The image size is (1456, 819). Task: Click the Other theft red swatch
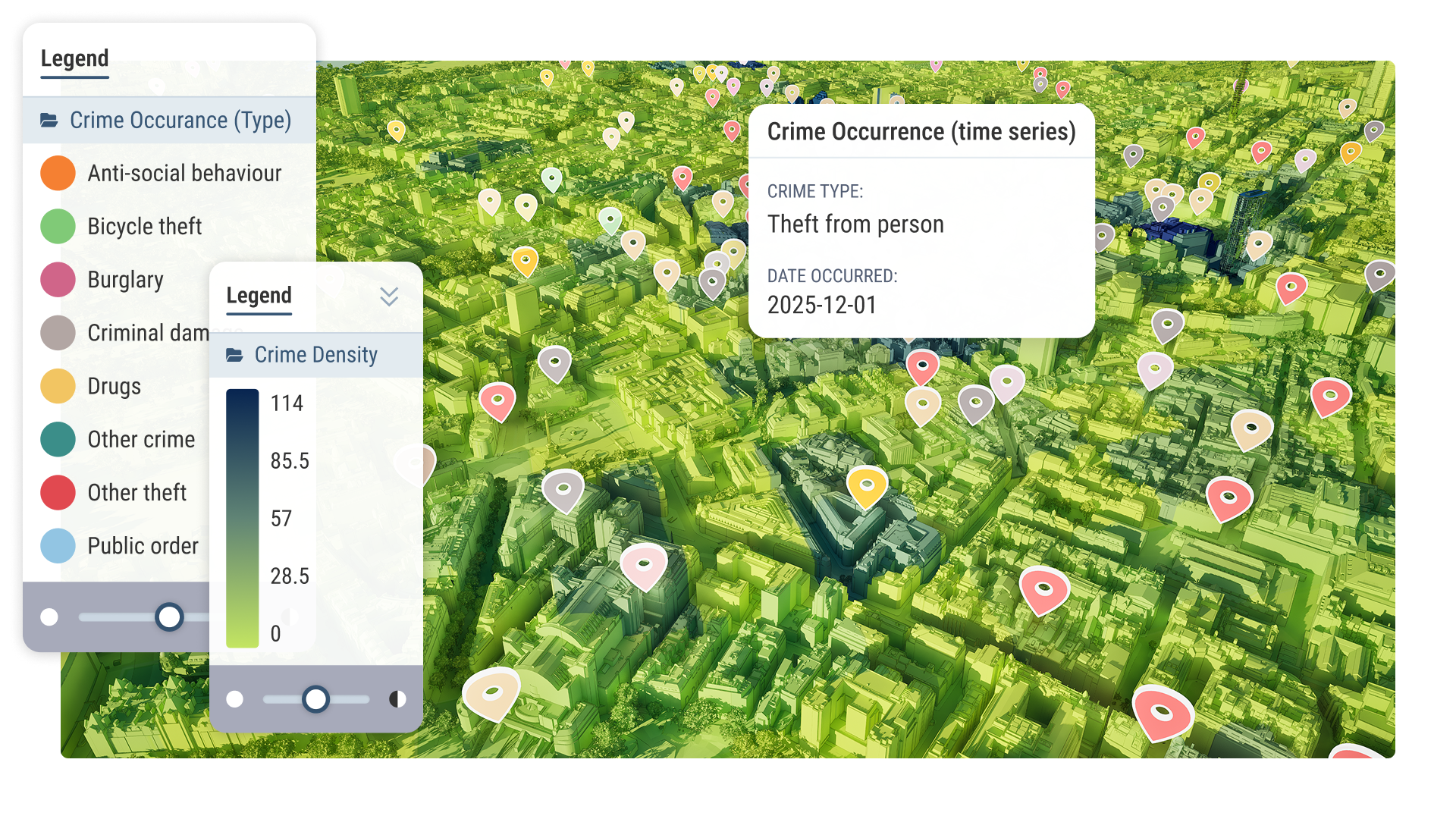pos(58,493)
